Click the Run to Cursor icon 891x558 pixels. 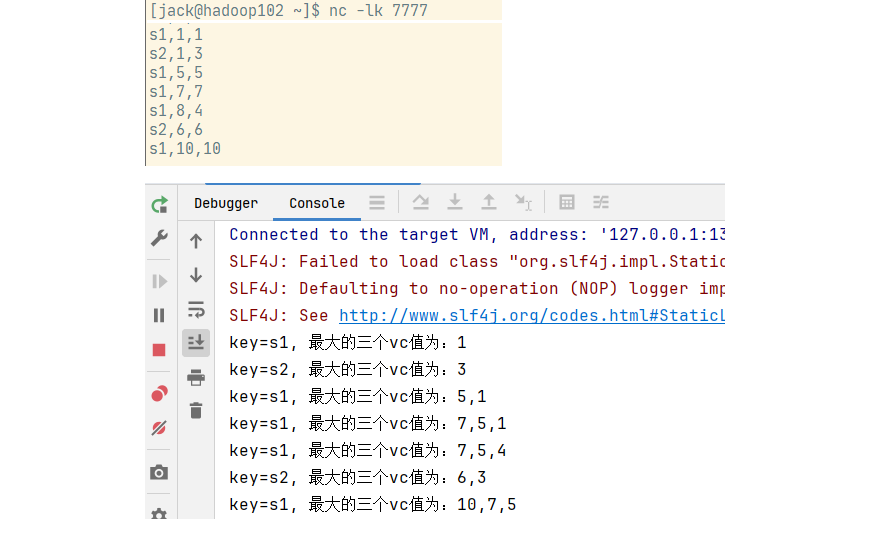coord(523,202)
